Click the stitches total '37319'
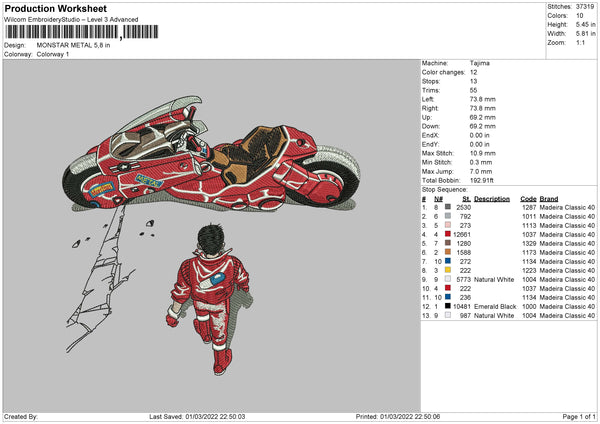 (x=585, y=7)
